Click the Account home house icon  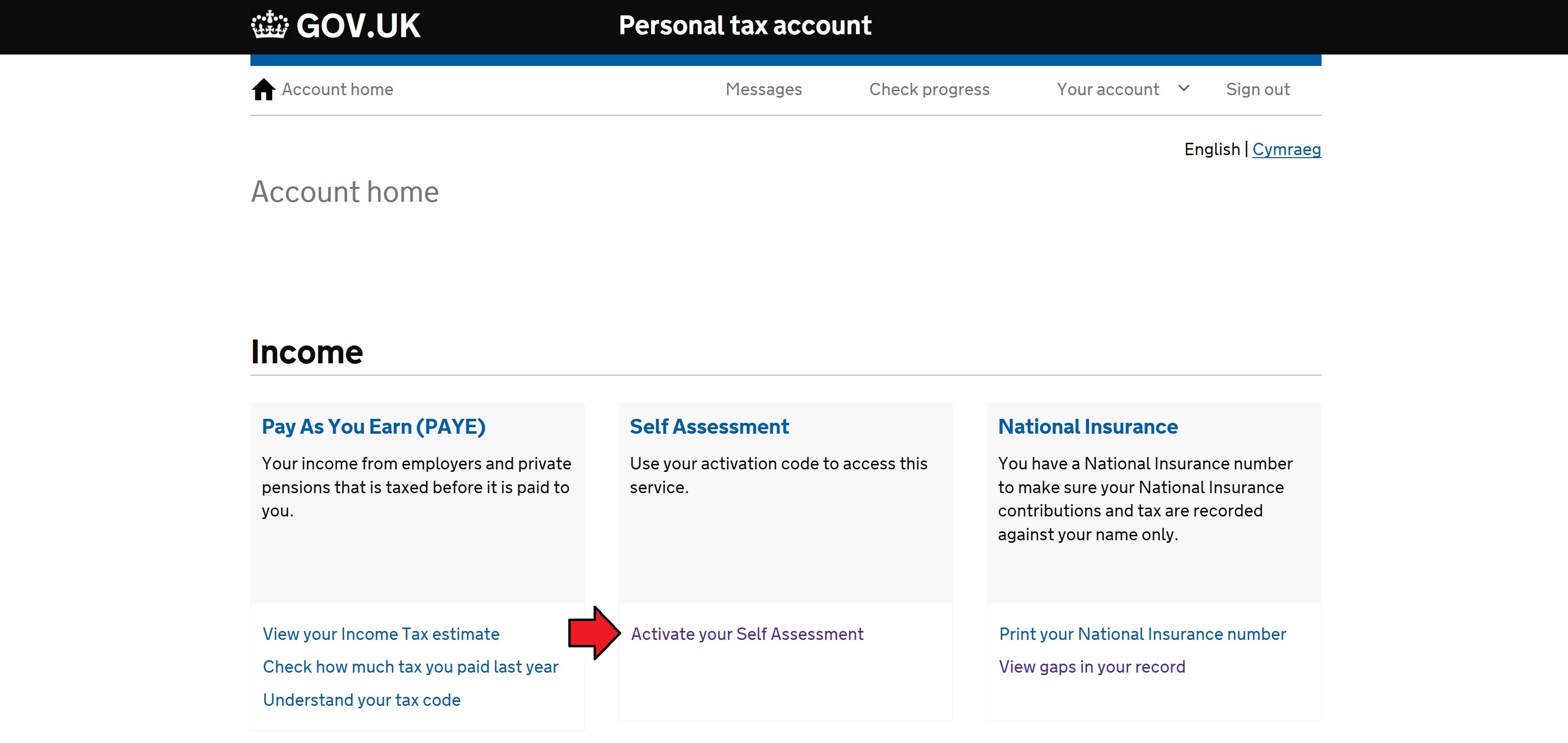[x=264, y=89]
